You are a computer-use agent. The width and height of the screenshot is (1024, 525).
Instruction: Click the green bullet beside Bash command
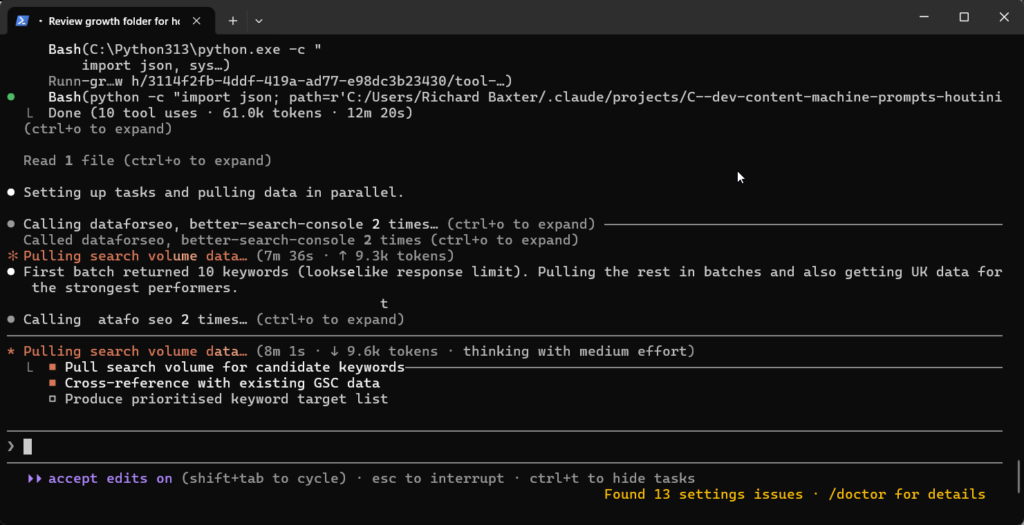coord(11,97)
